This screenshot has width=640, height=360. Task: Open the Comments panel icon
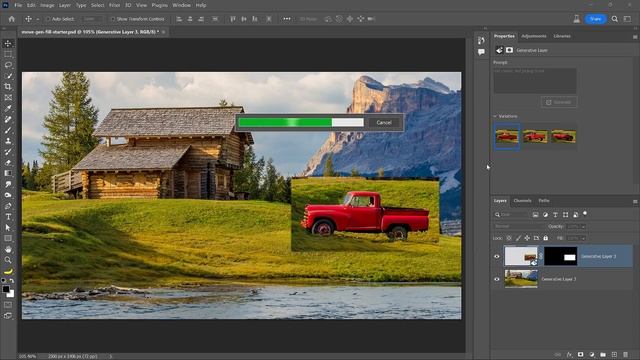click(481, 52)
